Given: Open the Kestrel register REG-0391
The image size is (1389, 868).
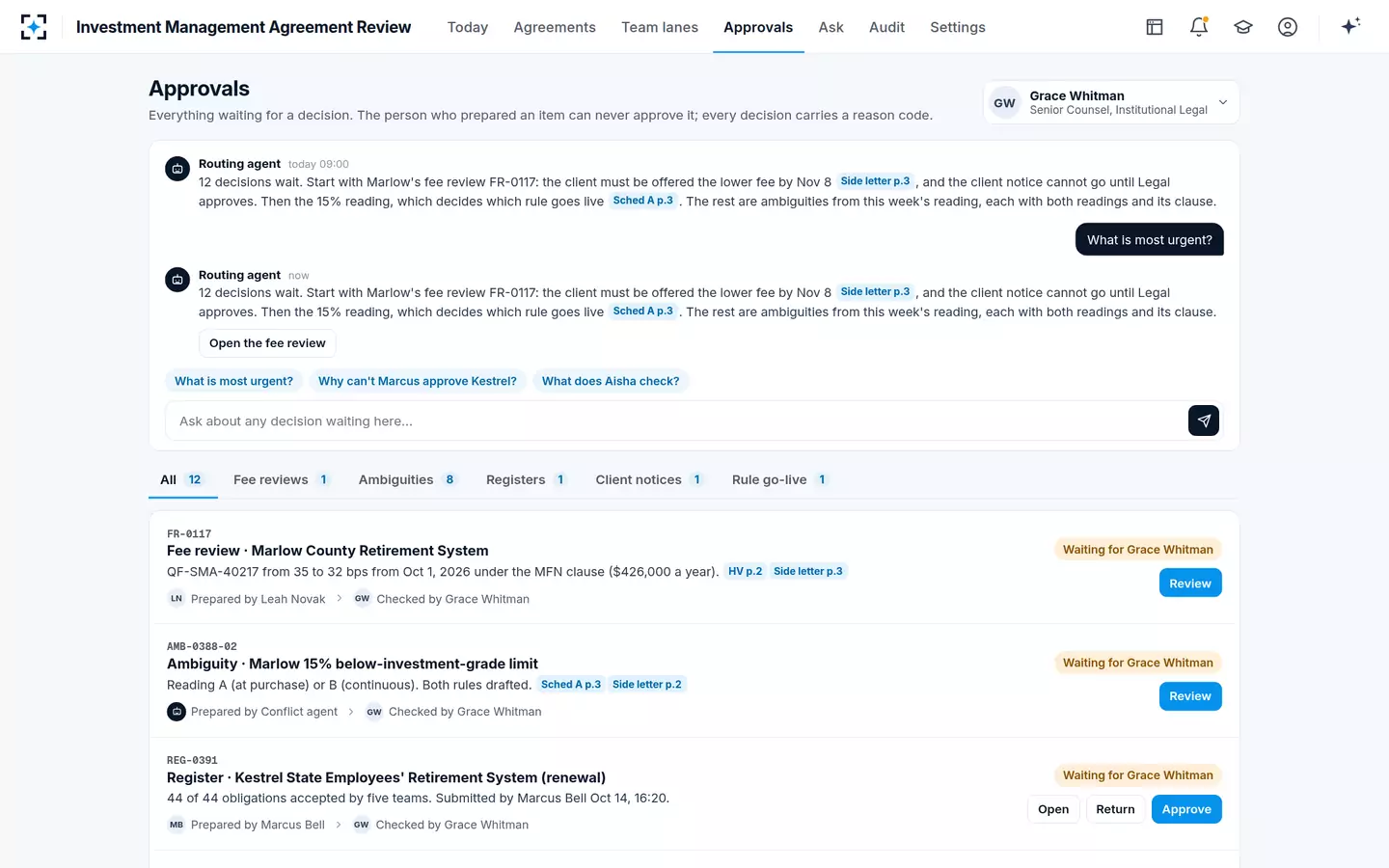Looking at the screenshot, I should tap(1053, 809).
